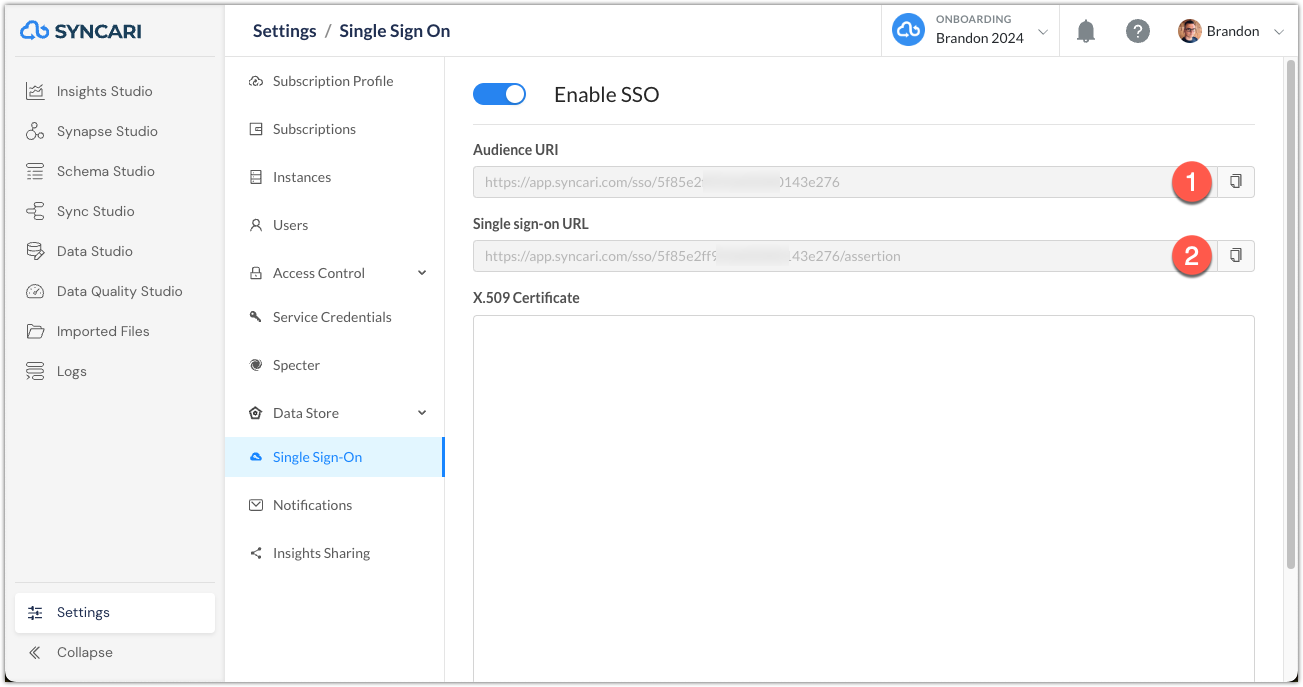Click Settings breadcrumb link

pyautogui.click(x=284, y=31)
